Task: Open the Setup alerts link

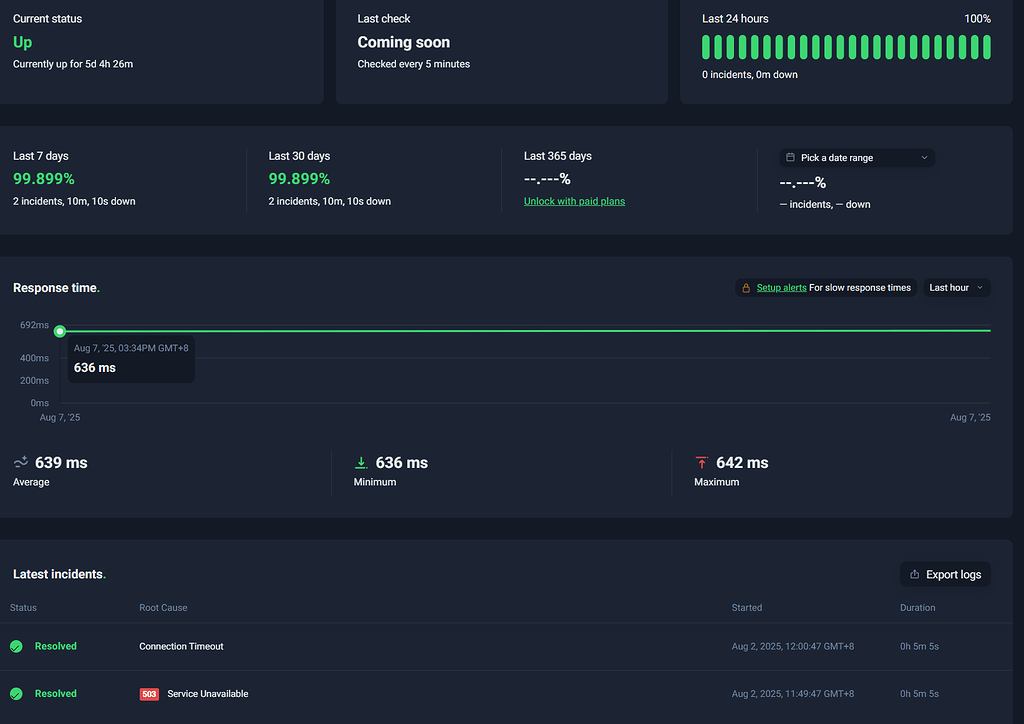Action: tap(781, 288)
